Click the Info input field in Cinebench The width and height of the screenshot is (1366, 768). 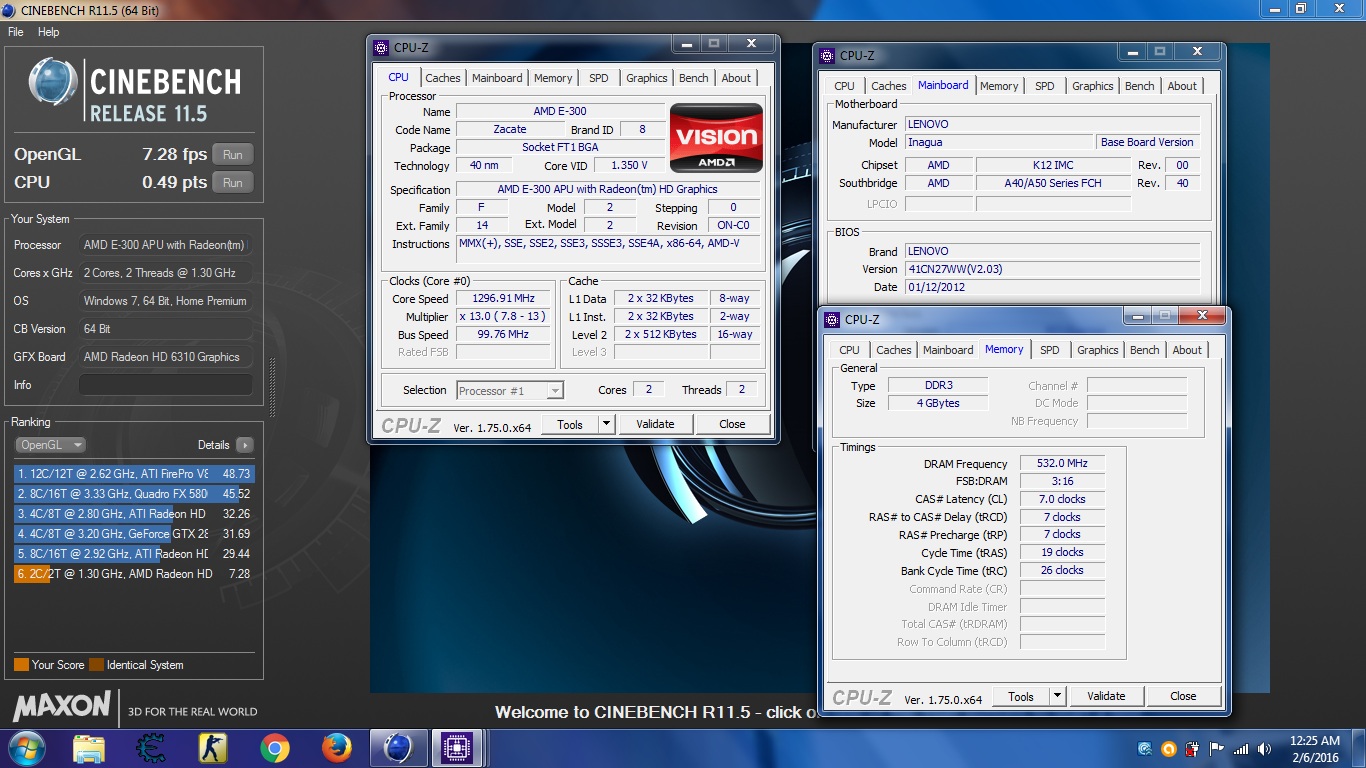[165, 385]
